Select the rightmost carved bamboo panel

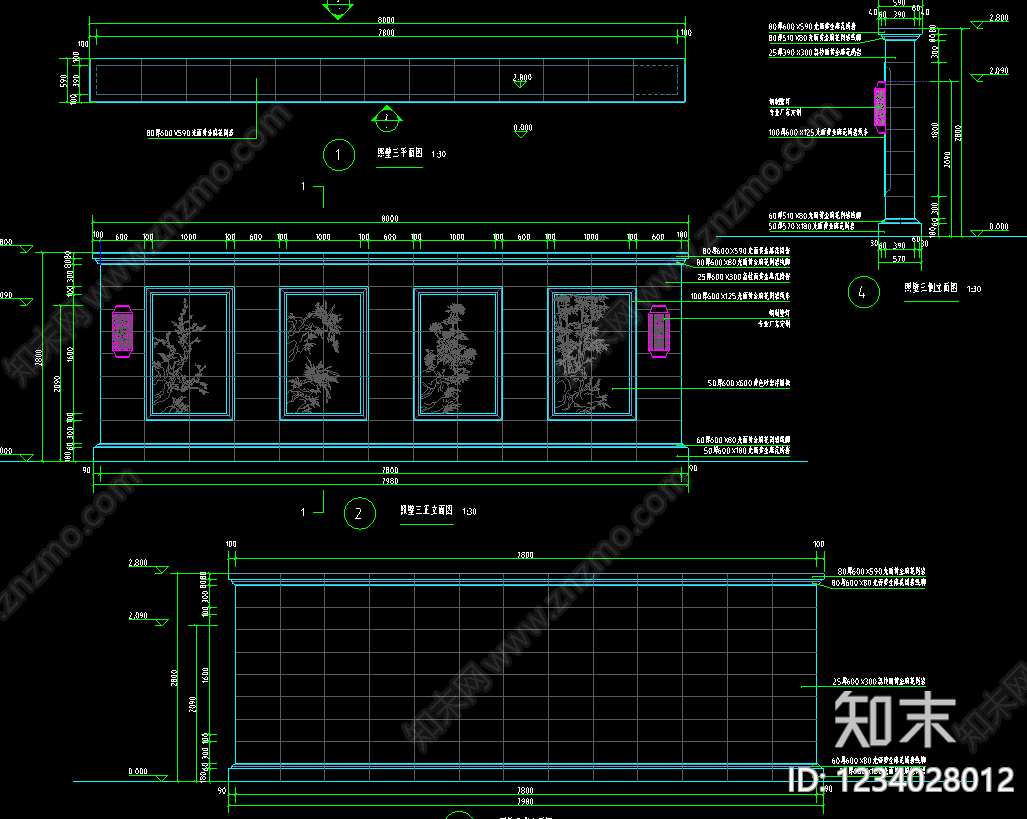click(591, 353)
